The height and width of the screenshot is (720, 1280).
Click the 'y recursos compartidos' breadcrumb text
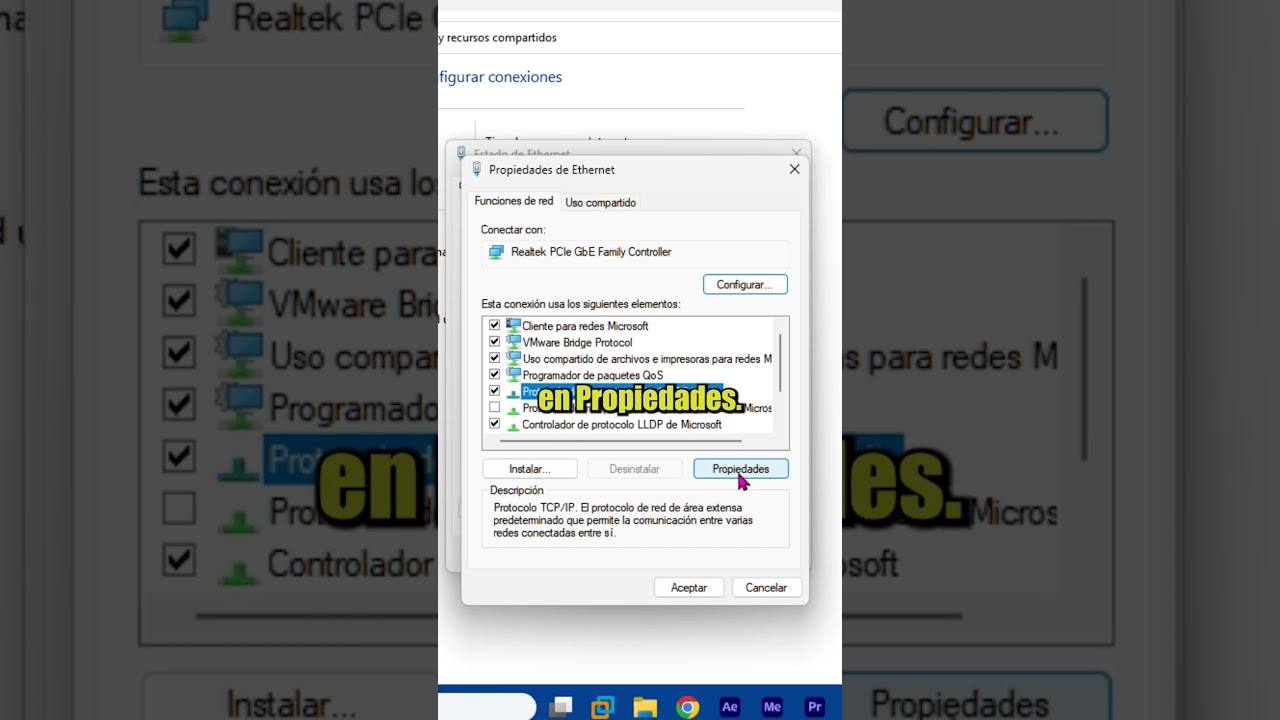pyautogui.click(x=498, y=38)
